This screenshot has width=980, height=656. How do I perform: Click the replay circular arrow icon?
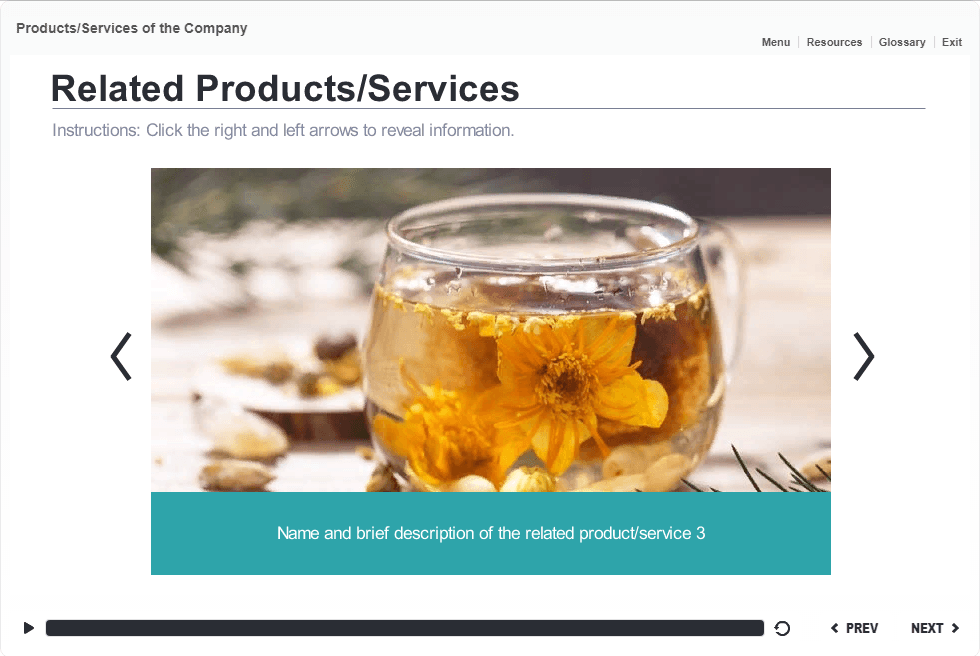pos(782,628)
